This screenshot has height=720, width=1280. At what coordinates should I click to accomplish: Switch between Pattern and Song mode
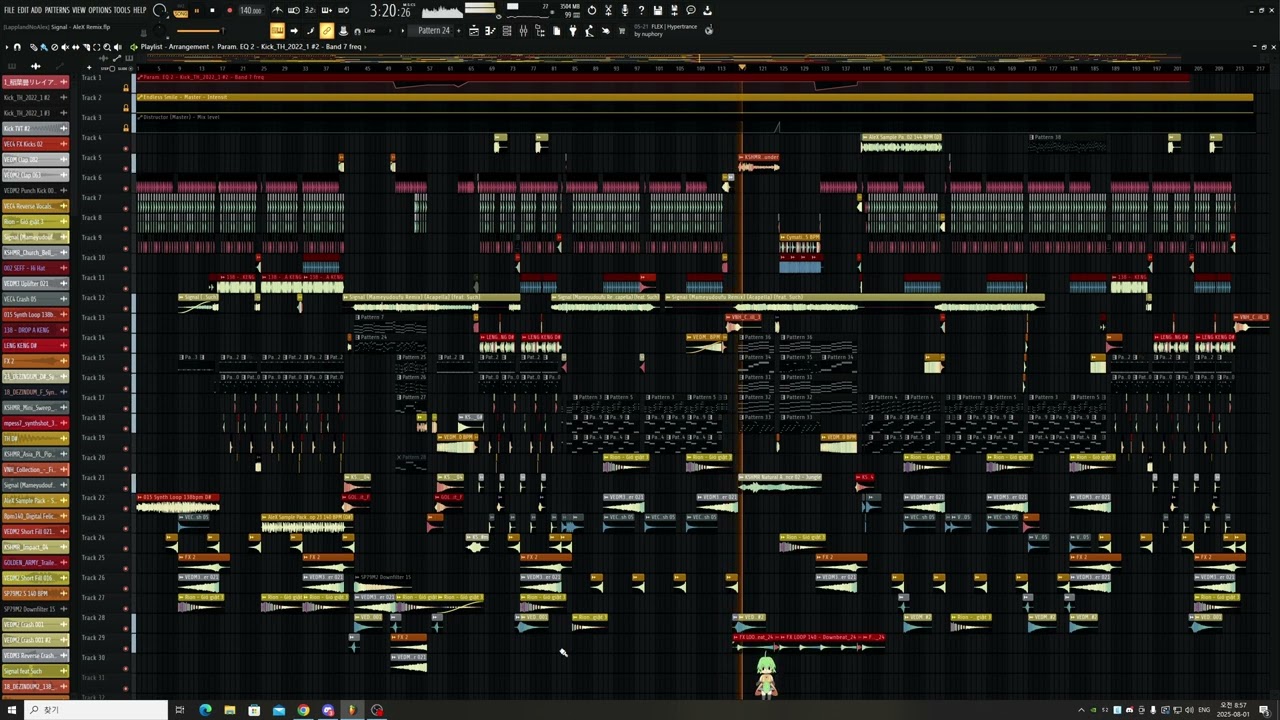pos(181,12)
